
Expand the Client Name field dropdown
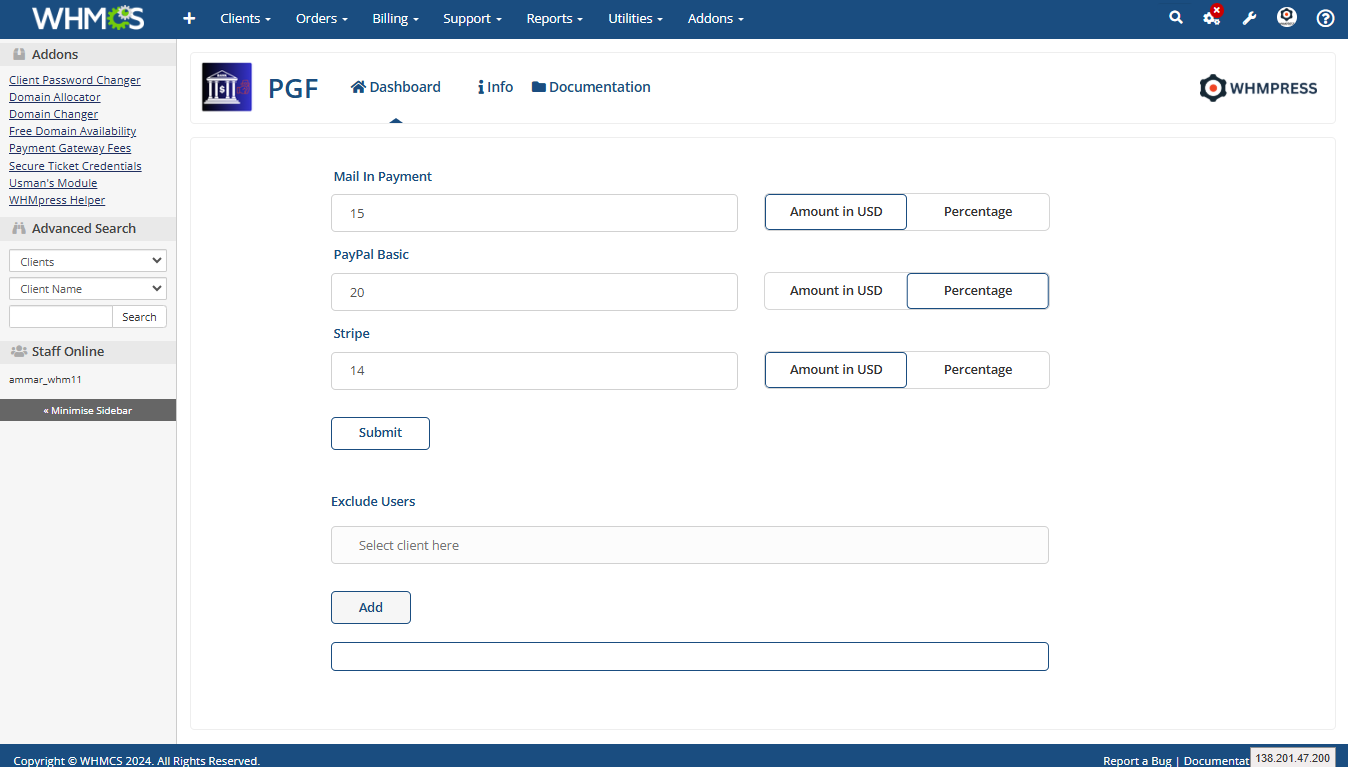click(x=88, y=289)
